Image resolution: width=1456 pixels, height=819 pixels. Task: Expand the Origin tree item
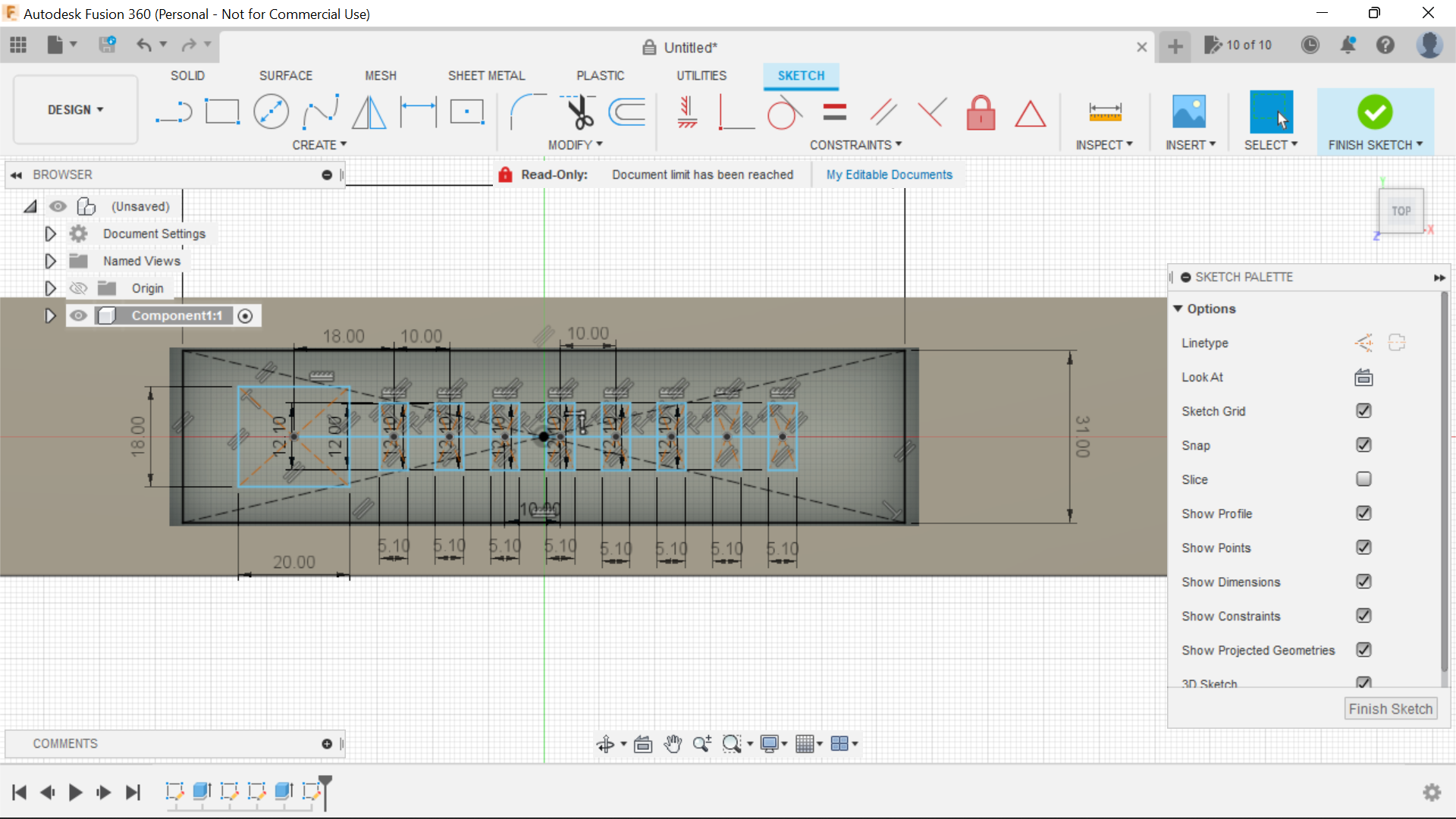tap(50, 288)
